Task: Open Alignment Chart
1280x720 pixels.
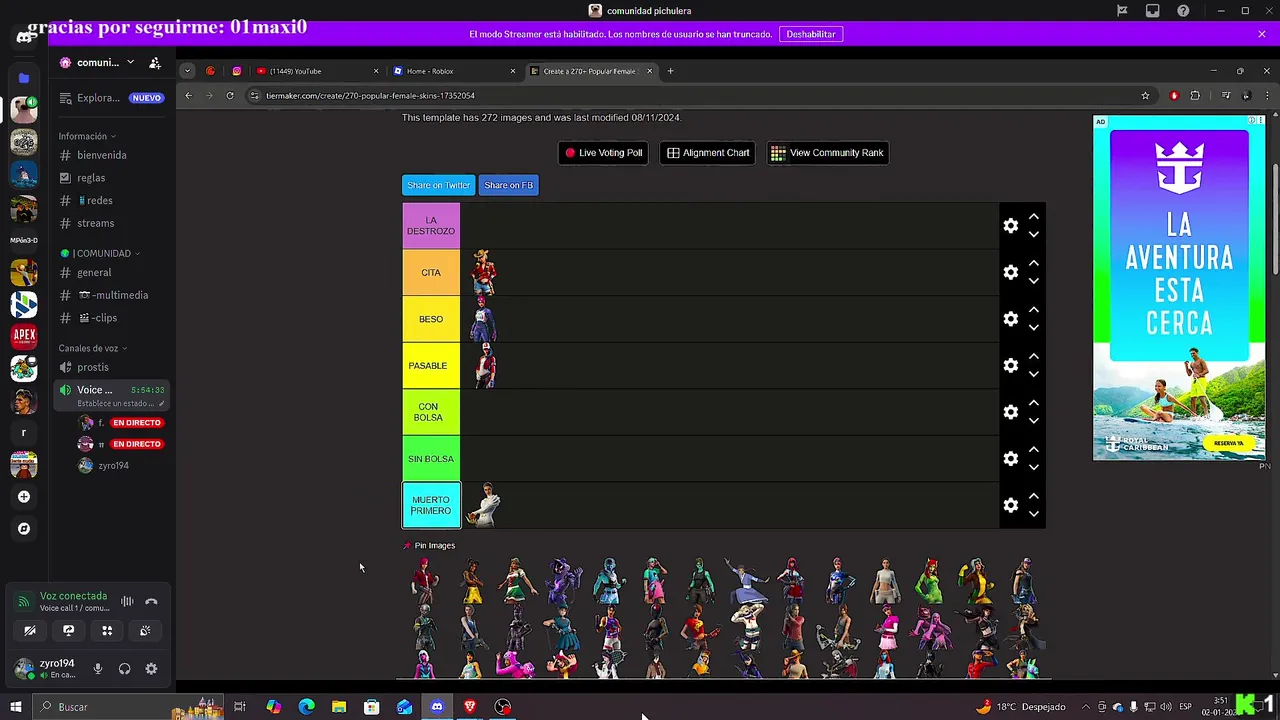Action: pos(708,153)
